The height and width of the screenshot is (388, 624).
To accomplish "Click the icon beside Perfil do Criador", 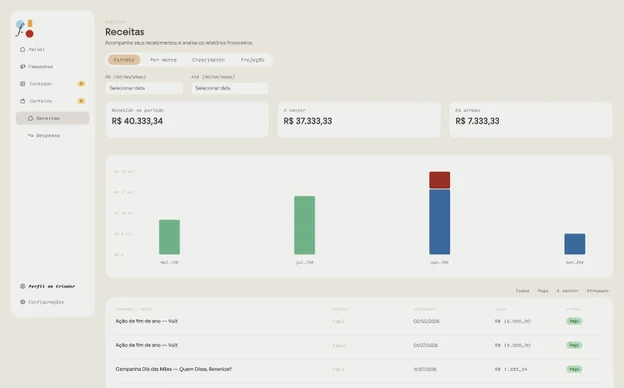I will point(22,286).
